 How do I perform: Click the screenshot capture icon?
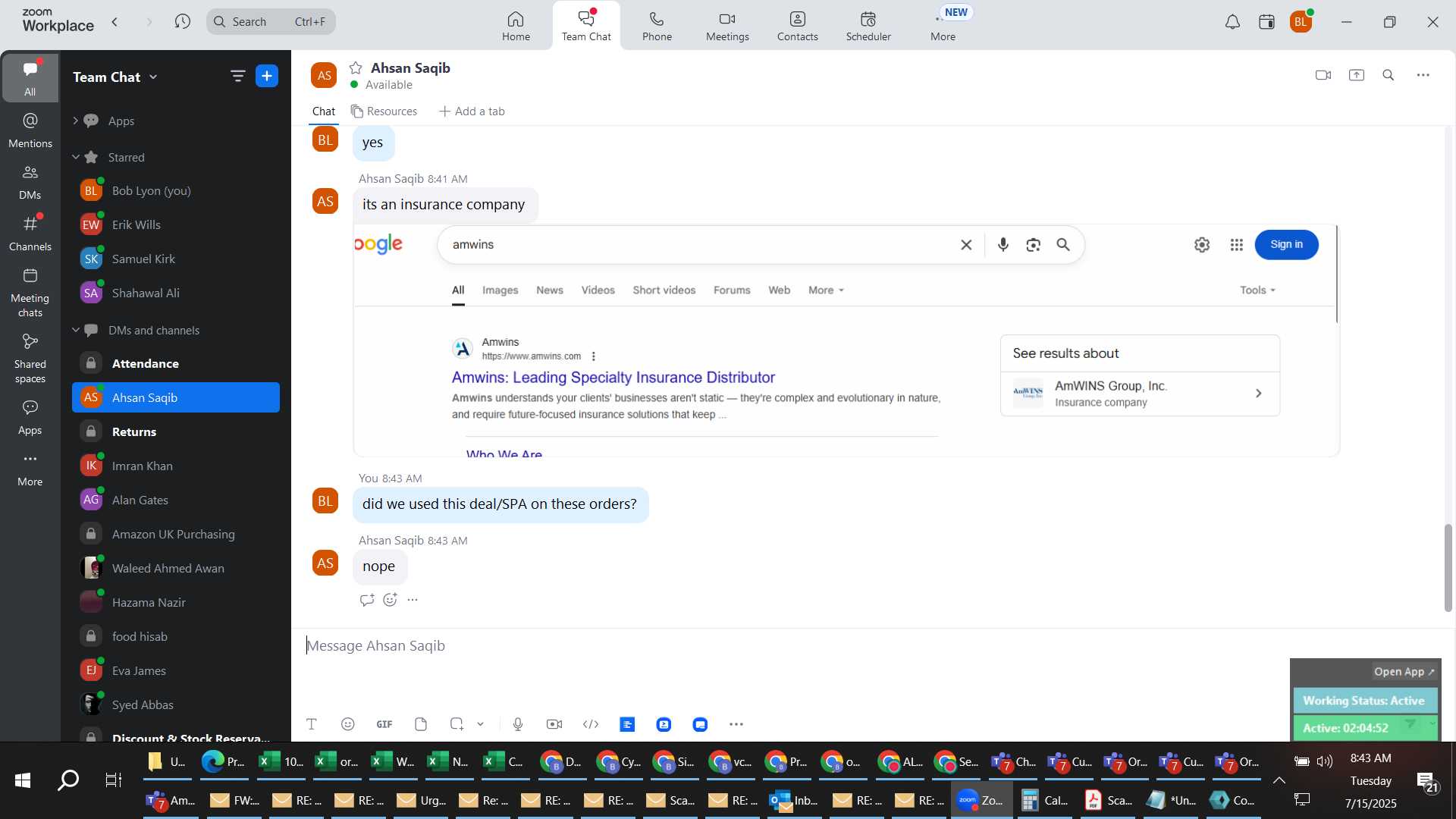click(x=457, y=724)
